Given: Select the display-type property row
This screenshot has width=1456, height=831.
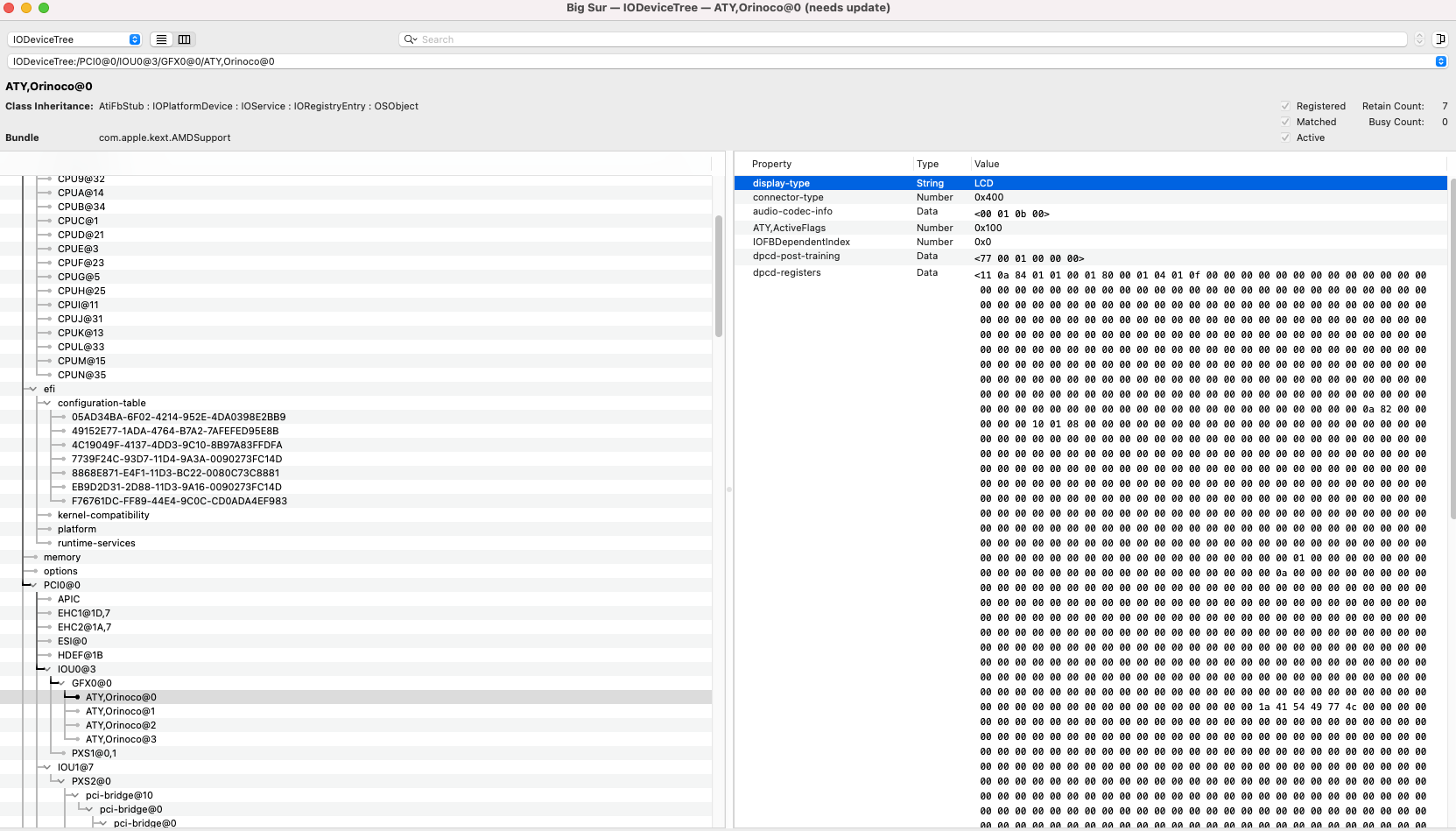Looking at the screenshot, I should 1090,183.
